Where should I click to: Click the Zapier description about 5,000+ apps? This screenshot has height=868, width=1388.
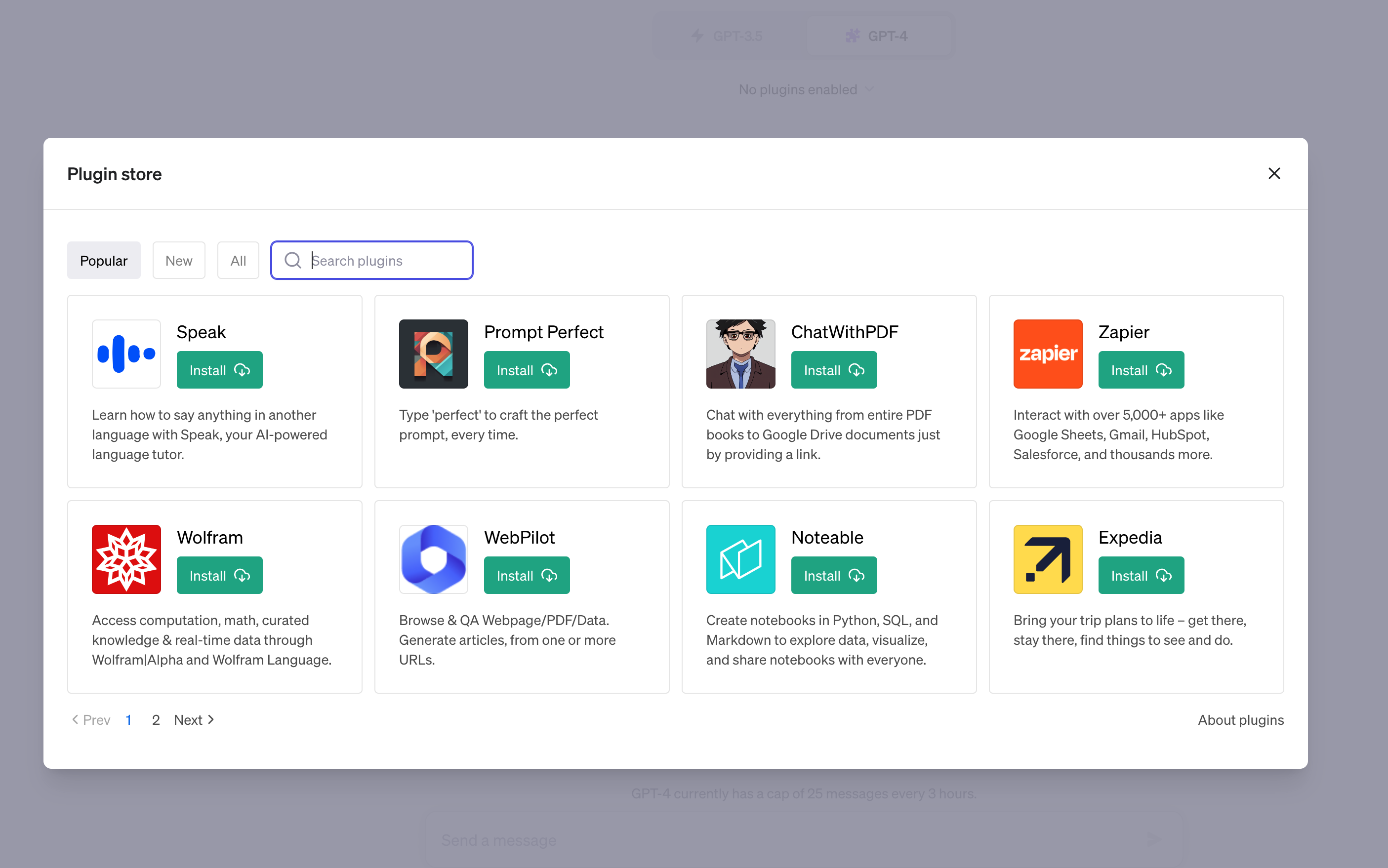click(x=1119, y=434)
